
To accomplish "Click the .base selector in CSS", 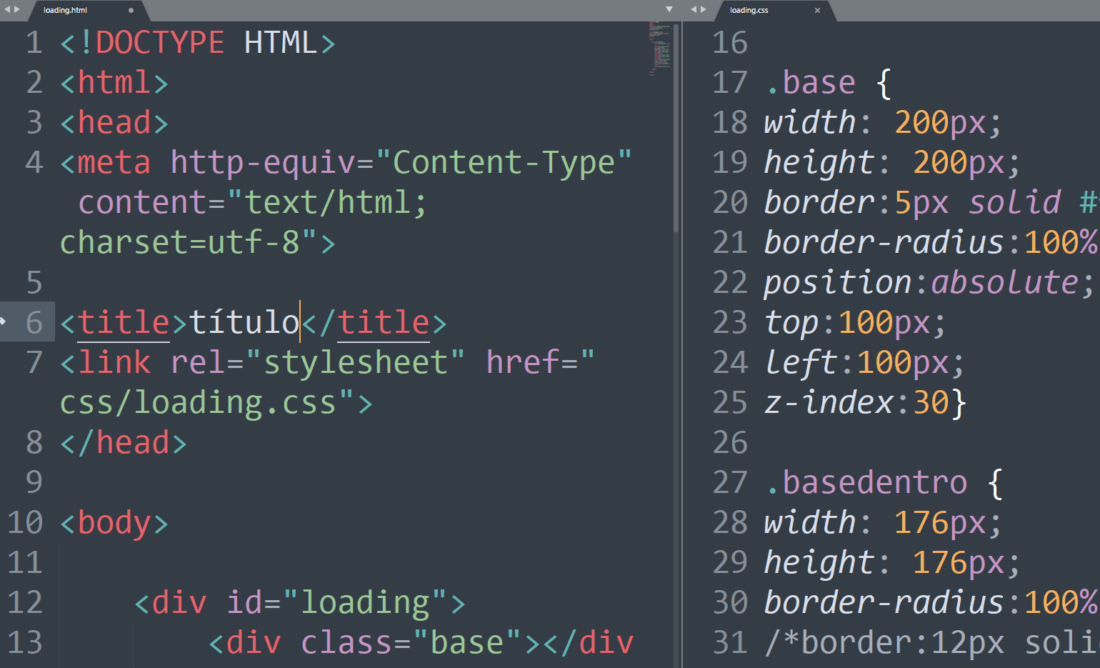I will 810,83.
